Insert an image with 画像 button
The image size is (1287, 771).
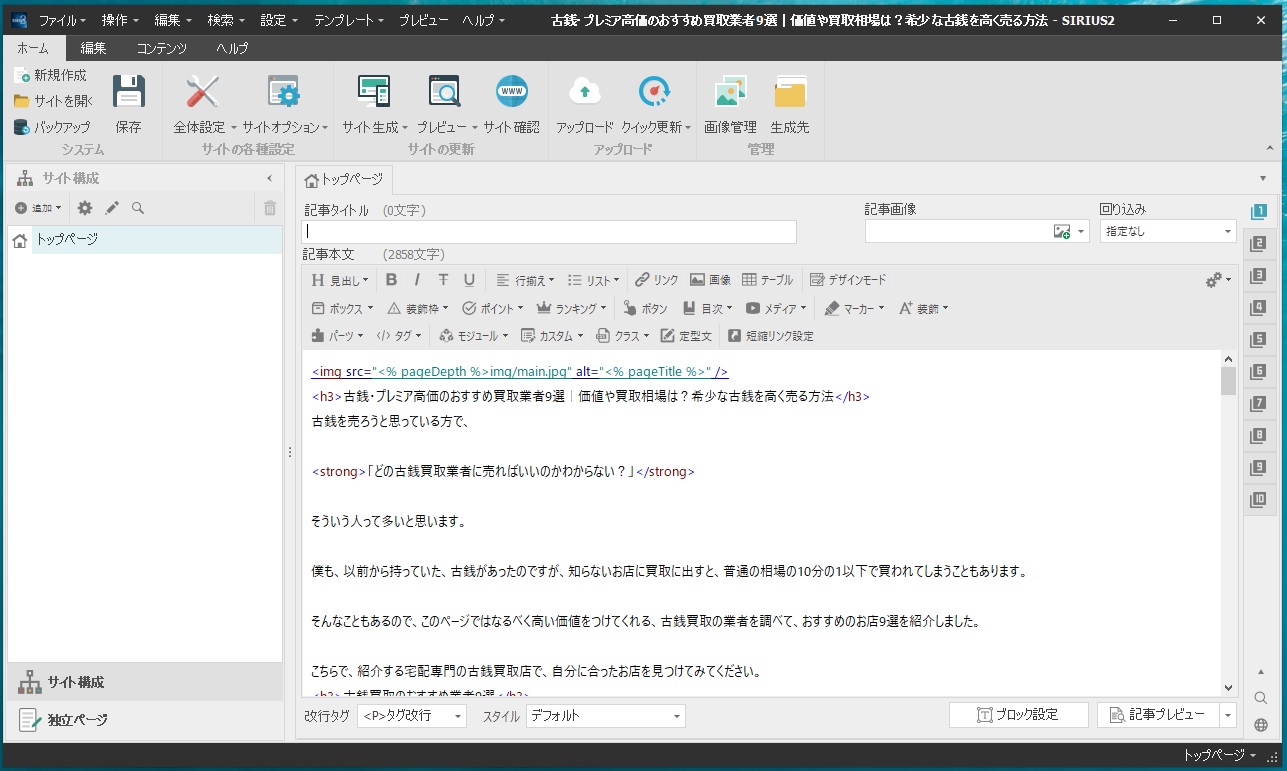tap(710, 280)
